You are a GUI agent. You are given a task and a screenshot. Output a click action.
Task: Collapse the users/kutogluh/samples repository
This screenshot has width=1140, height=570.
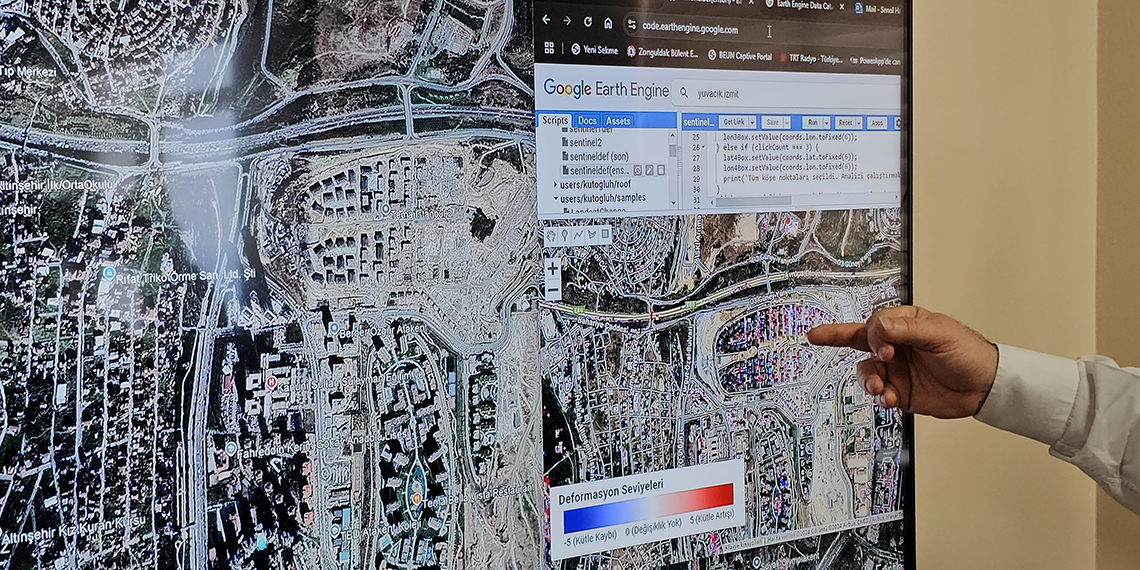556,198
